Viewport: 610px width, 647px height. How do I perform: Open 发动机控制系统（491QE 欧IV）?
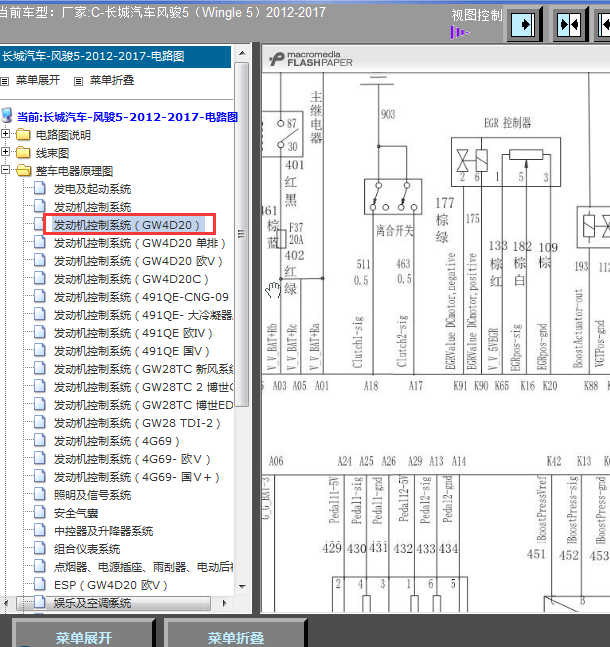coord(133,333)
